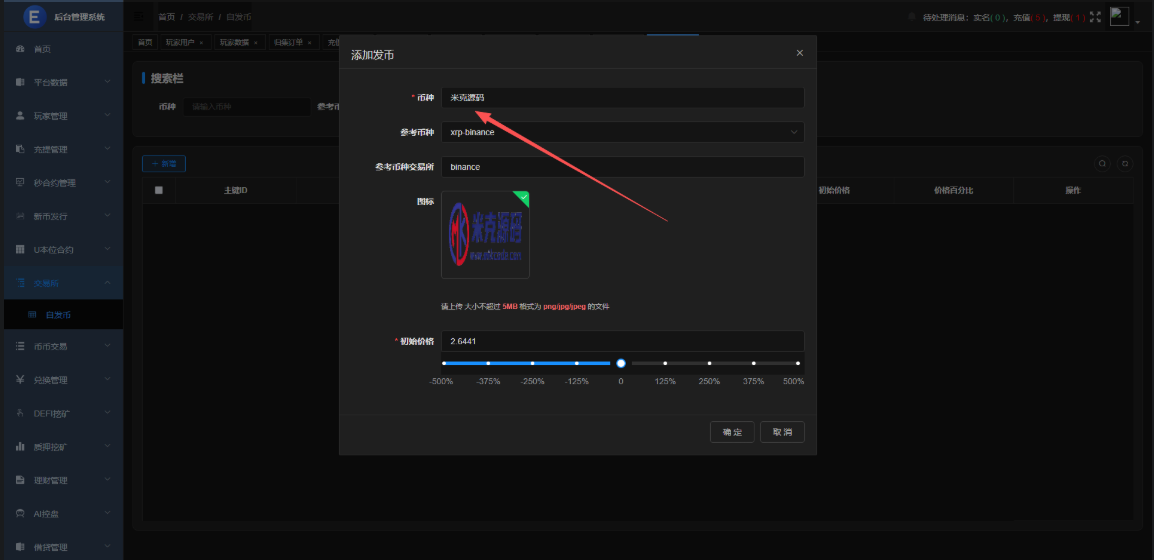Expand the 平台数据 sidebar menu
This screenshot has height=560, width=1154.
(x=61, y=82)
